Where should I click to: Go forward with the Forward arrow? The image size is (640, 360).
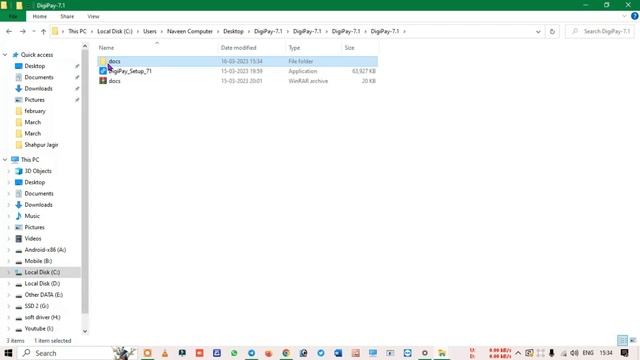pyautogui.click(x=23, y=31)
